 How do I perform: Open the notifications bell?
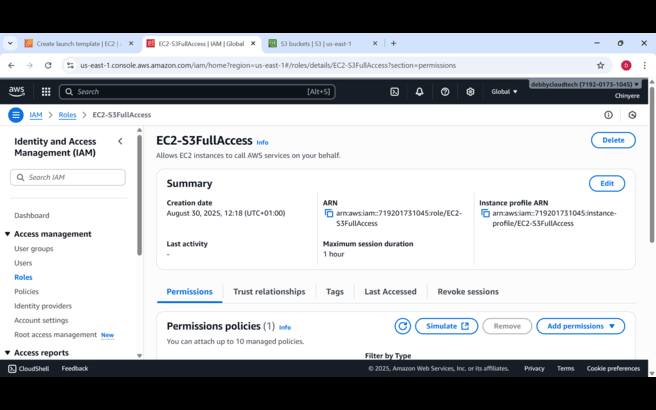(419, 92)
